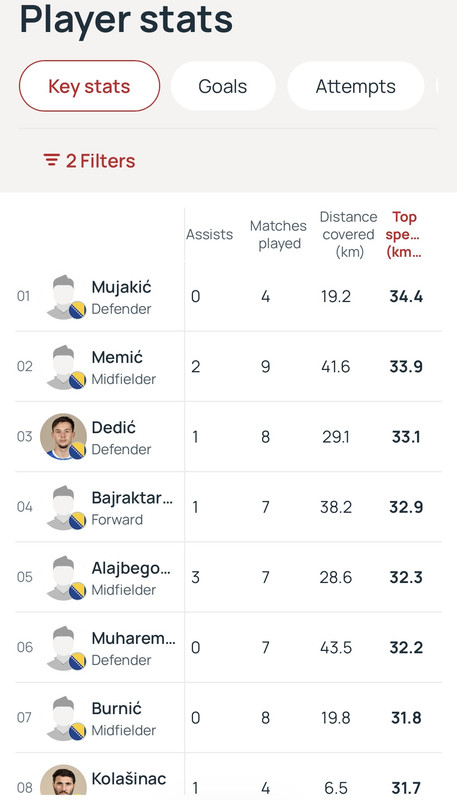This screenshot has width=457, height=800.
Task: Select the Key stats tab
Action: [89, 86]
